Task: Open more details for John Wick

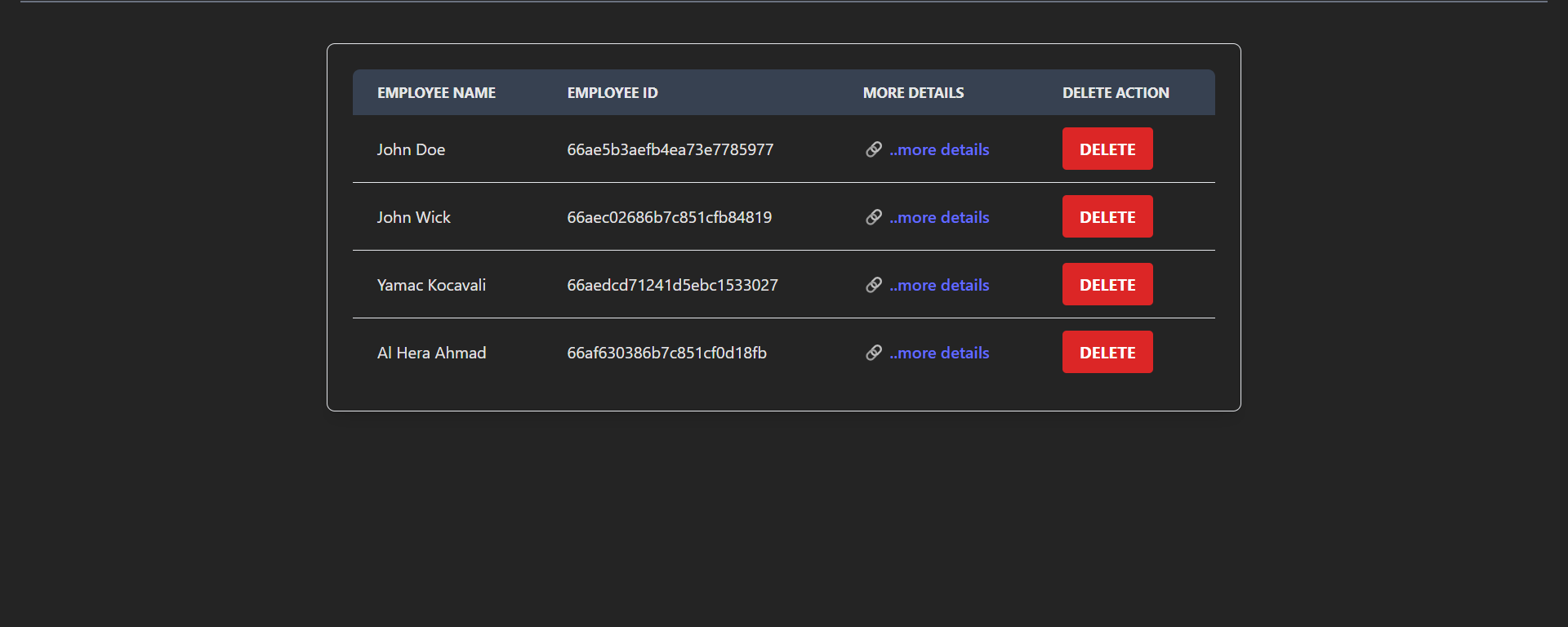Action: (x=939, y=217)
